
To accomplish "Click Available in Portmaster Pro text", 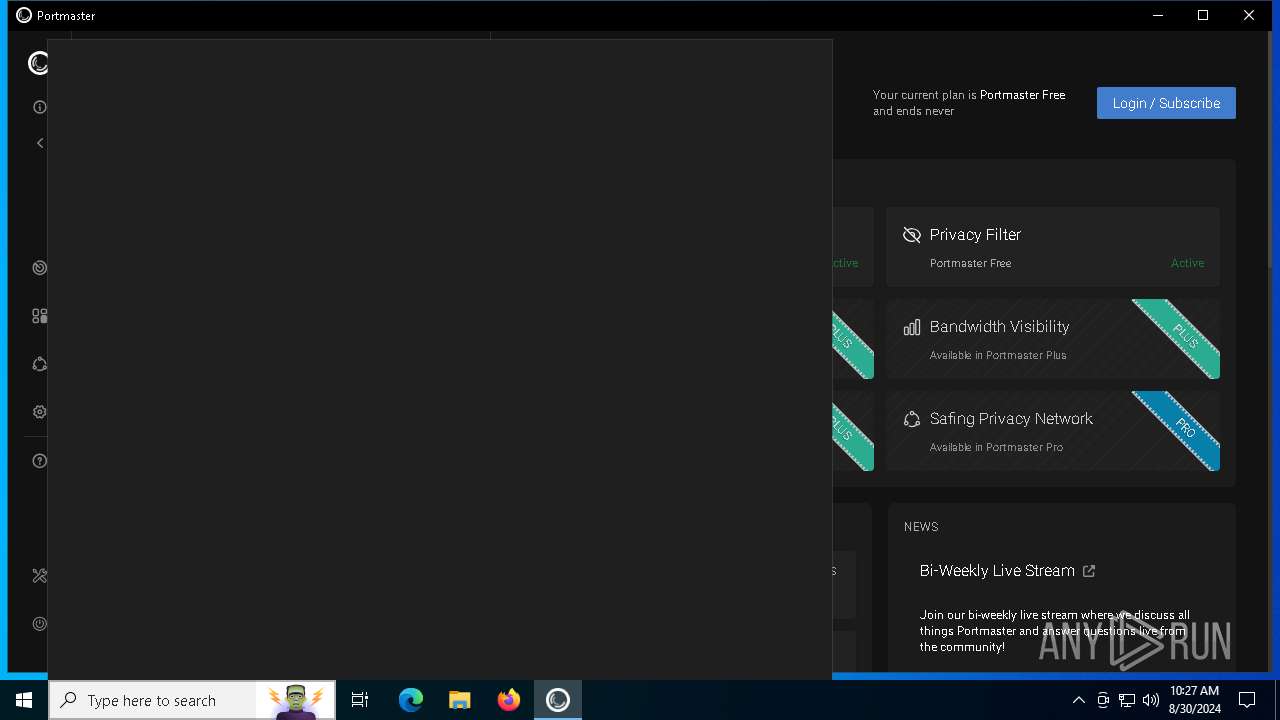I will coord(996,447).
